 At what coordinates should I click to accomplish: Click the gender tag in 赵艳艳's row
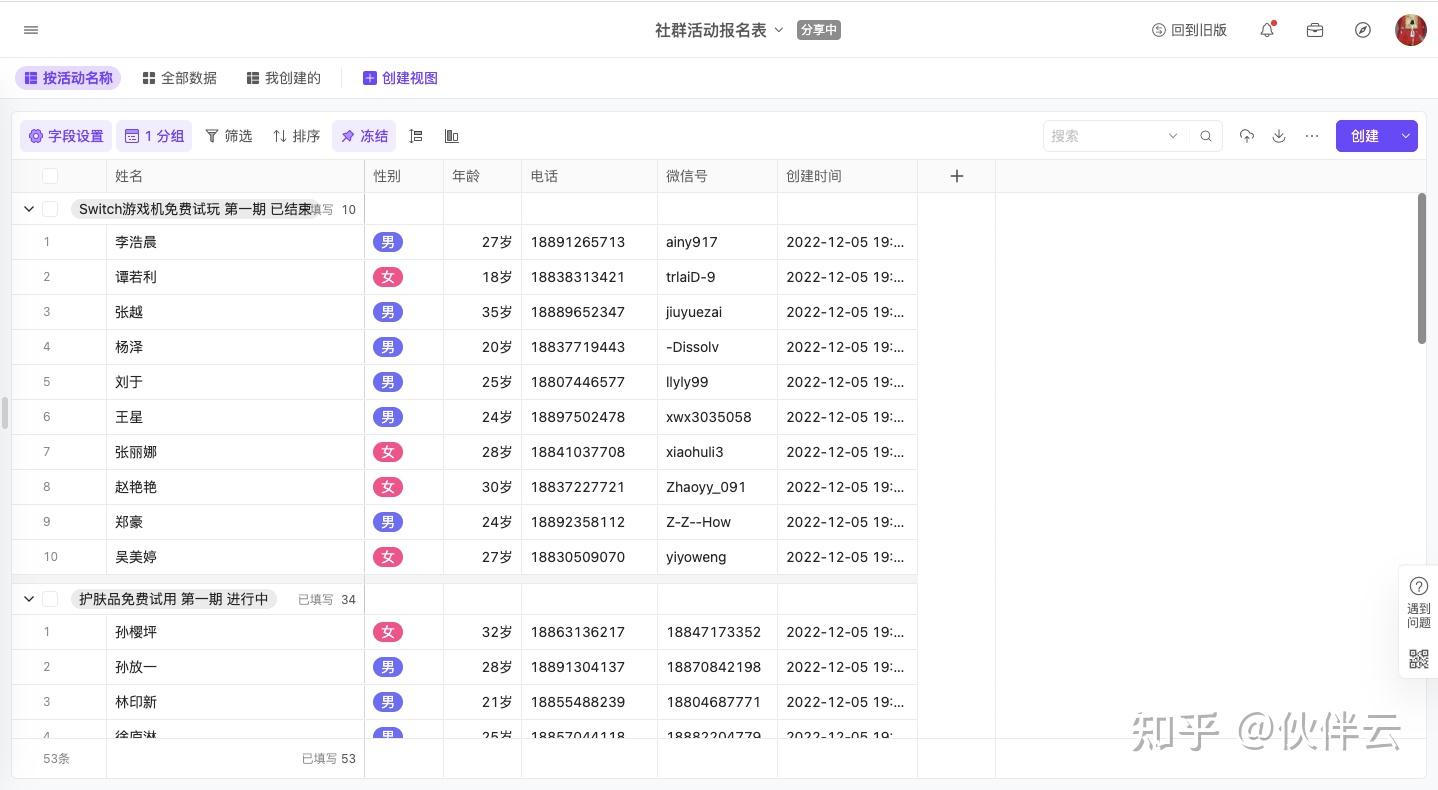pyautogui.click(x=388, y=487)
